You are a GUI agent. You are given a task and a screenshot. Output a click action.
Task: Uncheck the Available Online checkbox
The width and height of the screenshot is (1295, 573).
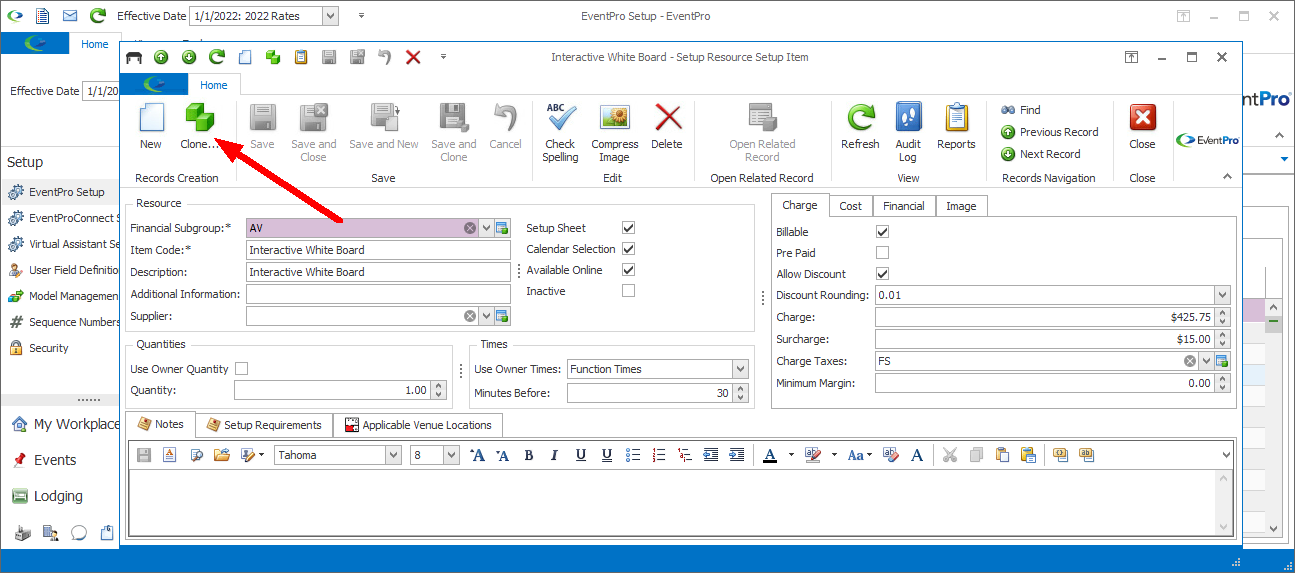coord(628,270)
